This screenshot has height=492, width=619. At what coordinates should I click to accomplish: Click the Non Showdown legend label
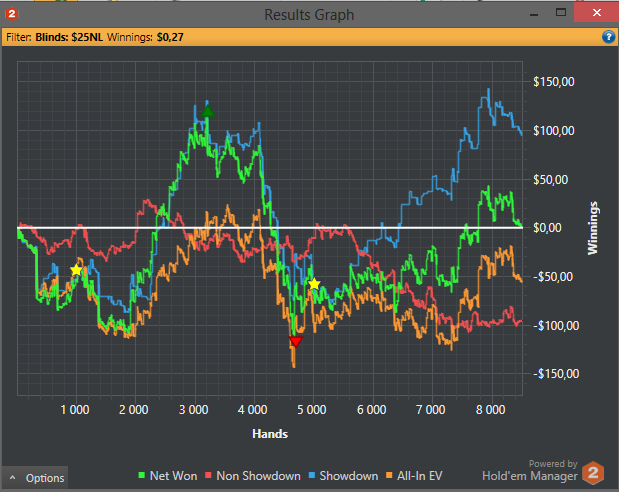click(x=258, y=476)
